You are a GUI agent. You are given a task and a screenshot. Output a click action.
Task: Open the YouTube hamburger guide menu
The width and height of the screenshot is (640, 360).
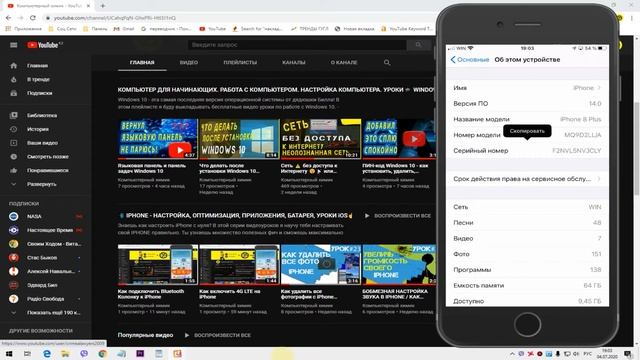(x=13, y=45)
